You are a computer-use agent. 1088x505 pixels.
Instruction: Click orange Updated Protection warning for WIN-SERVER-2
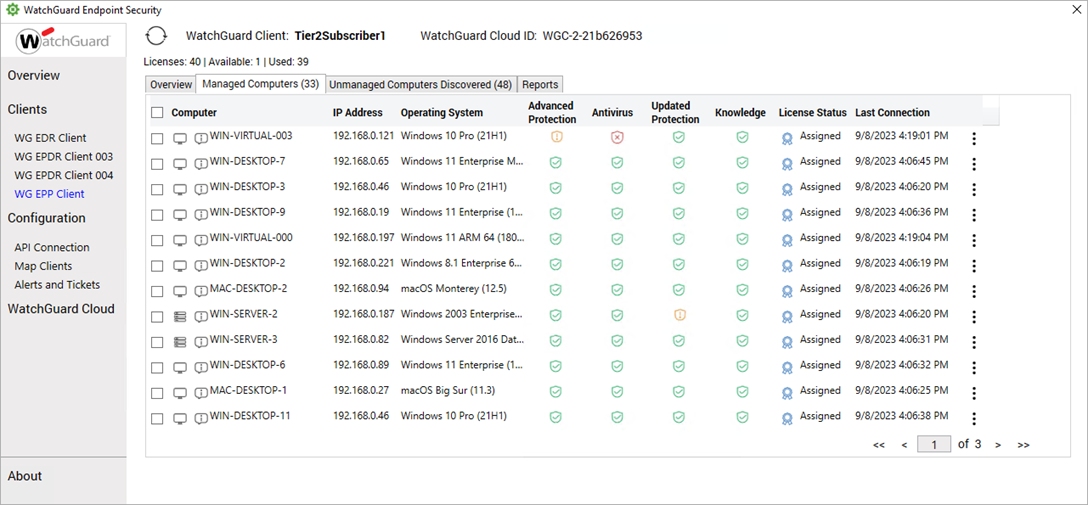[x=679, y=315]
